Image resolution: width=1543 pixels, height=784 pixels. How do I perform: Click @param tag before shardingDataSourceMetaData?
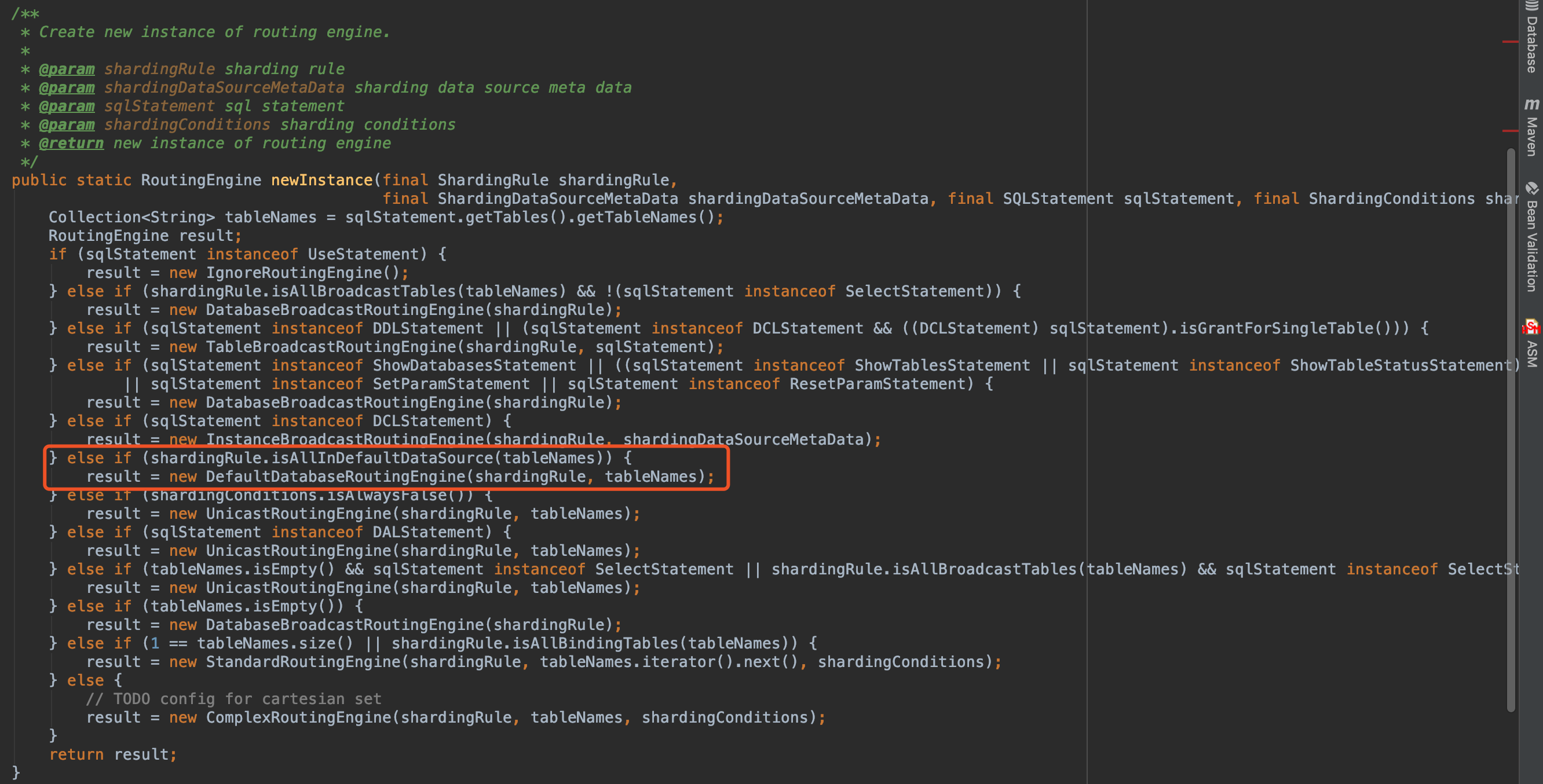coord(67,87)
